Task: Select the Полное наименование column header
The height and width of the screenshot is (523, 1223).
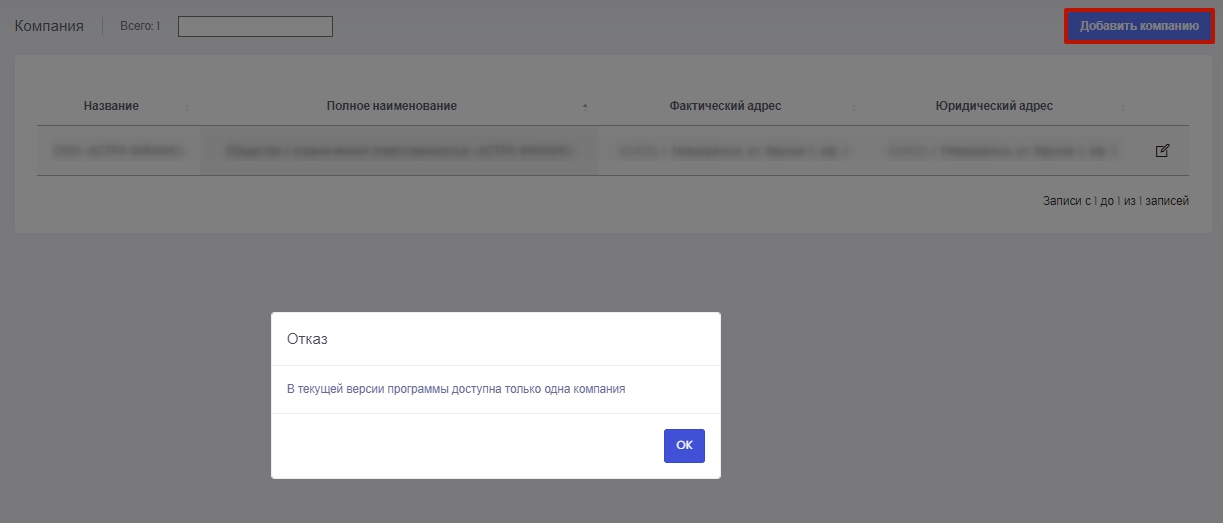Action: 391,106
